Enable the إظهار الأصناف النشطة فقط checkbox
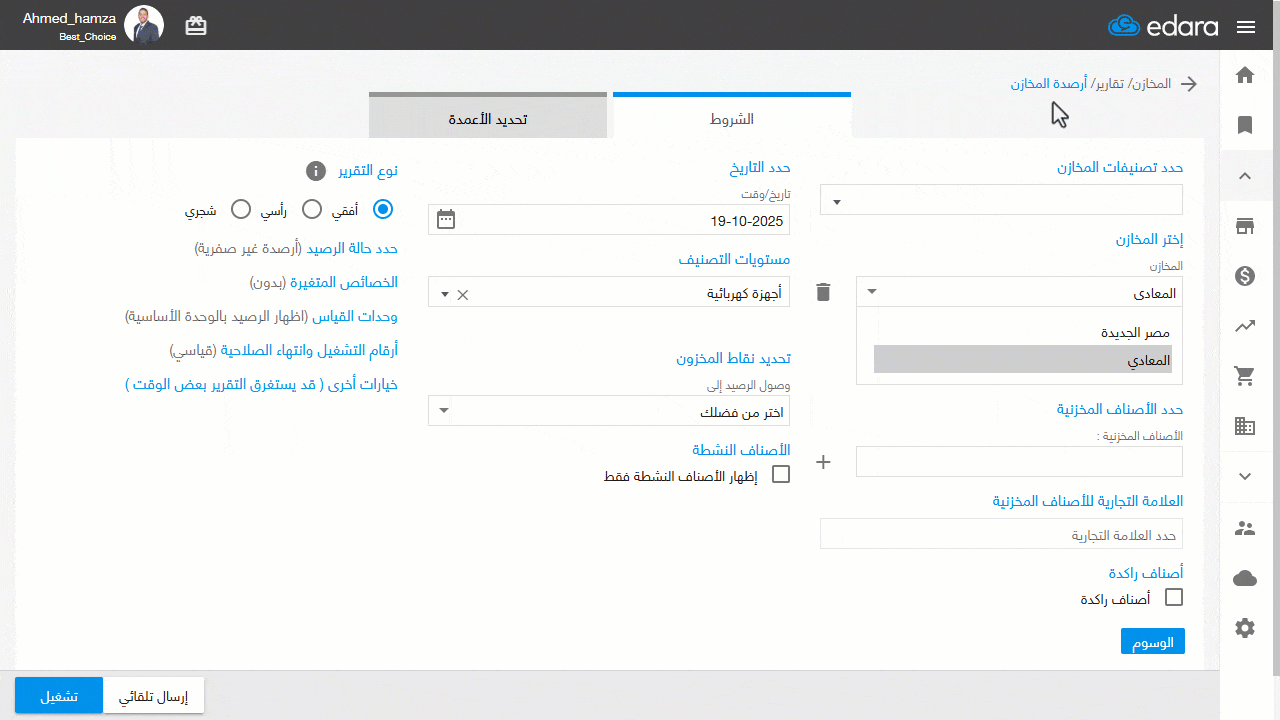Image resolution: width=1280 pixels, height=720 pixels. (781, 474)
